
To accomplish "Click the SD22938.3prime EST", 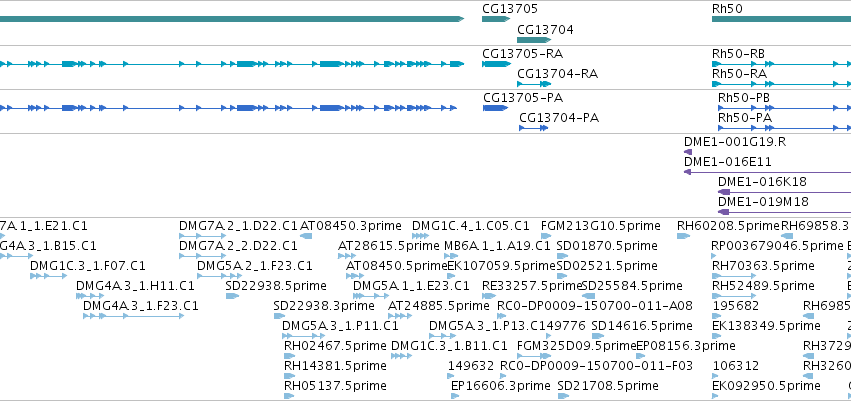I will [x=278, y=316].
